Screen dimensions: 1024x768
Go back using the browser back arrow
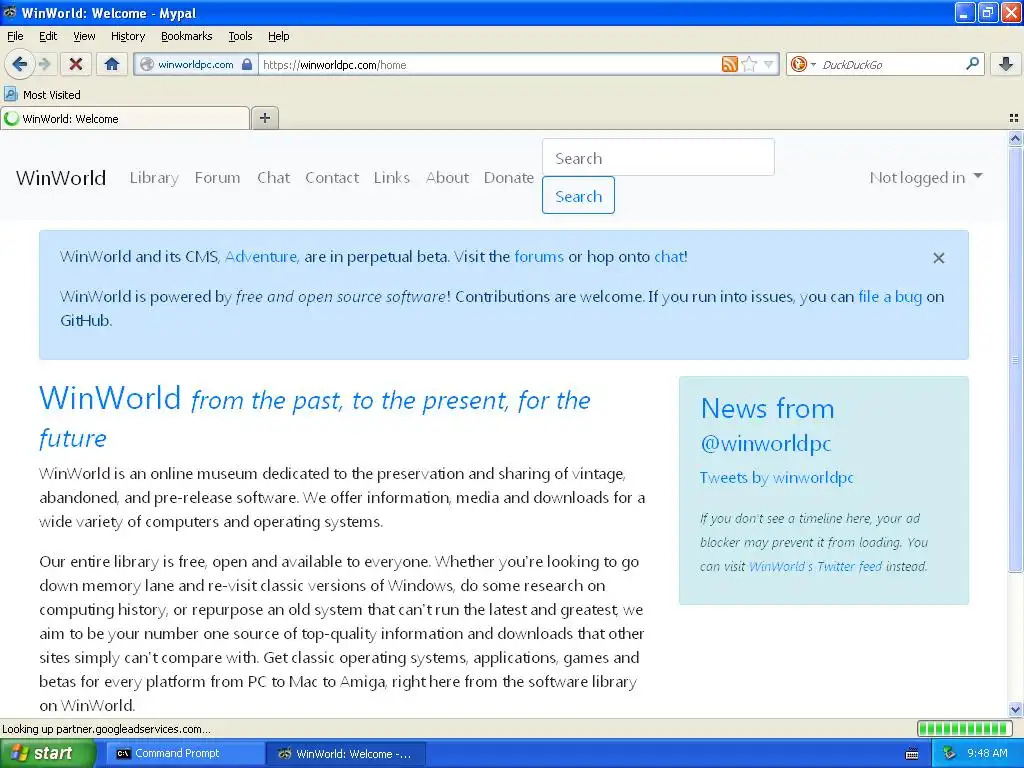click(19, 64)
